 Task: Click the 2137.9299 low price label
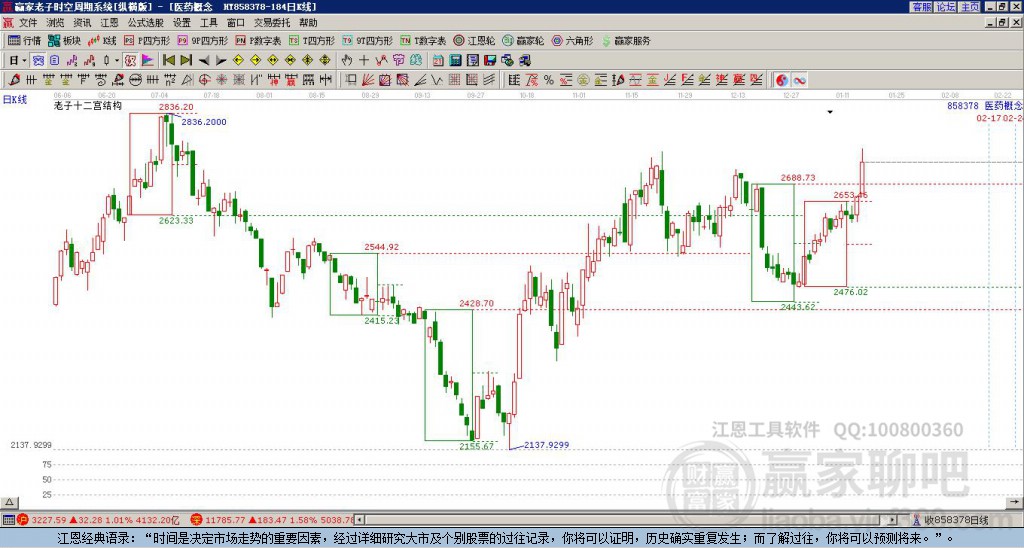[x=546, y=445]
